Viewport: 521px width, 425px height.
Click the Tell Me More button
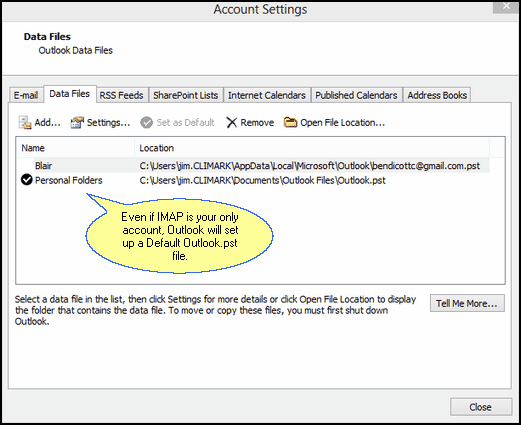[x=467, y=303]
